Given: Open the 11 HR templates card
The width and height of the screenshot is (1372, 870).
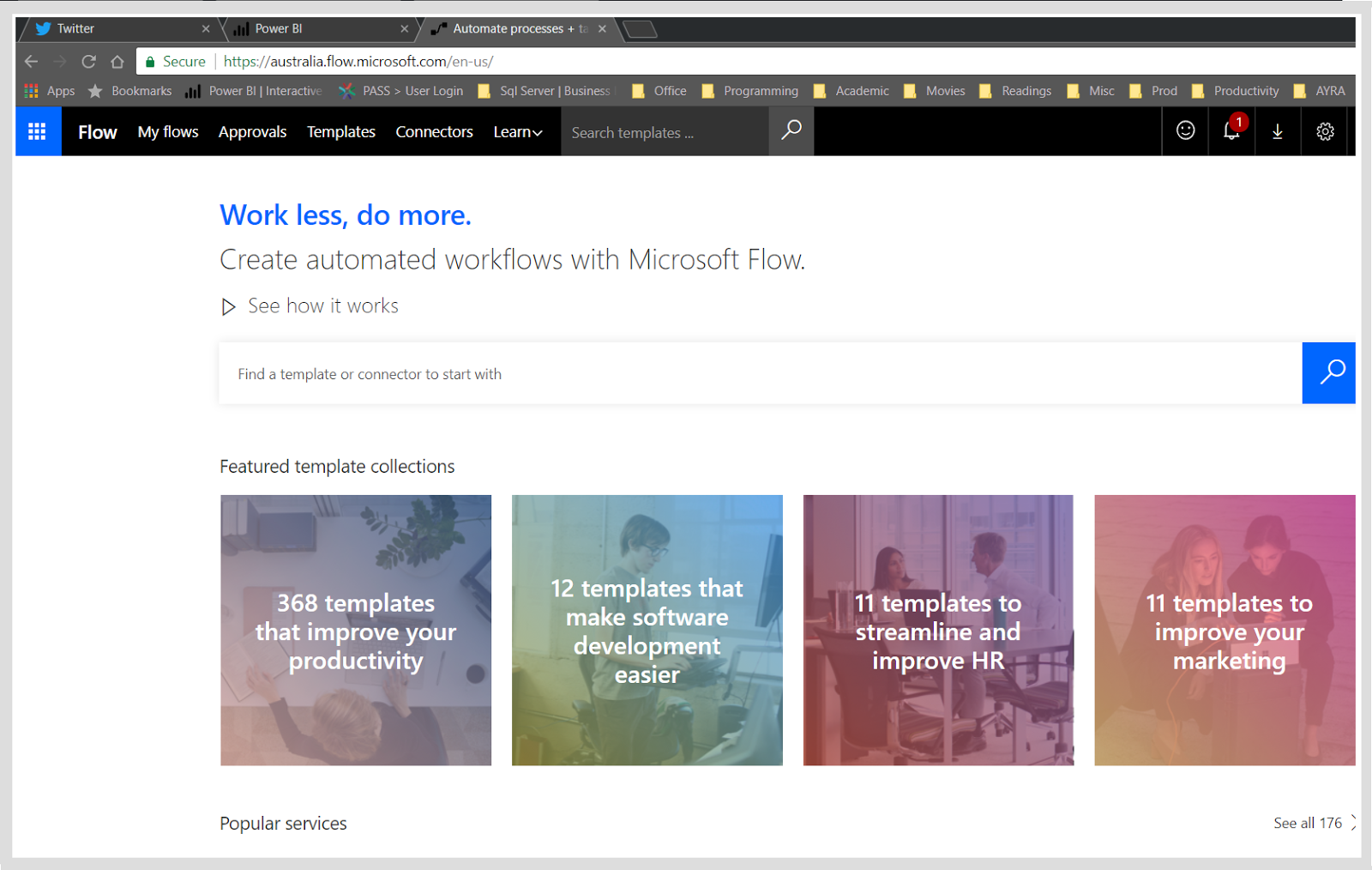Looking at the screenshot, I should pos(938,630).
